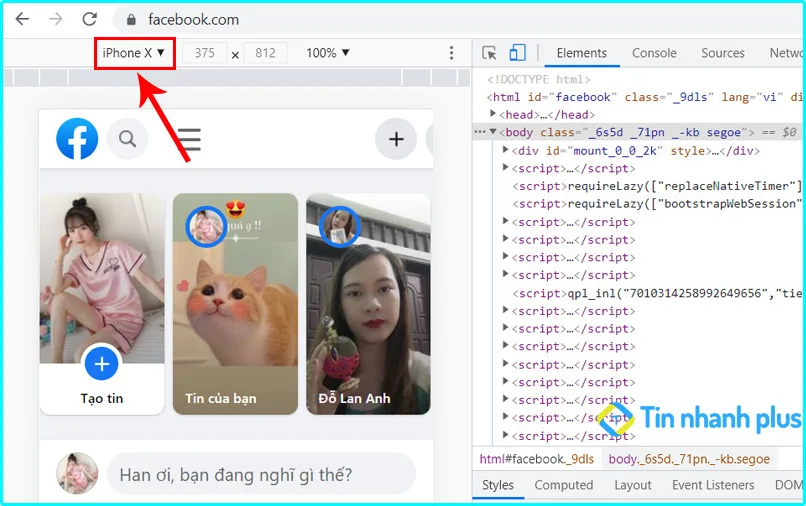Image resolution: width=806 pixels, height=506 pixels.
Task: Click the height field showing 812
Action: click(265, 53)
